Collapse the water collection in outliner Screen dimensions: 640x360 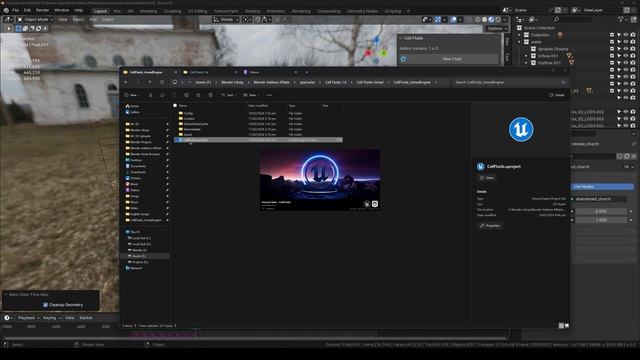point(520,42)
